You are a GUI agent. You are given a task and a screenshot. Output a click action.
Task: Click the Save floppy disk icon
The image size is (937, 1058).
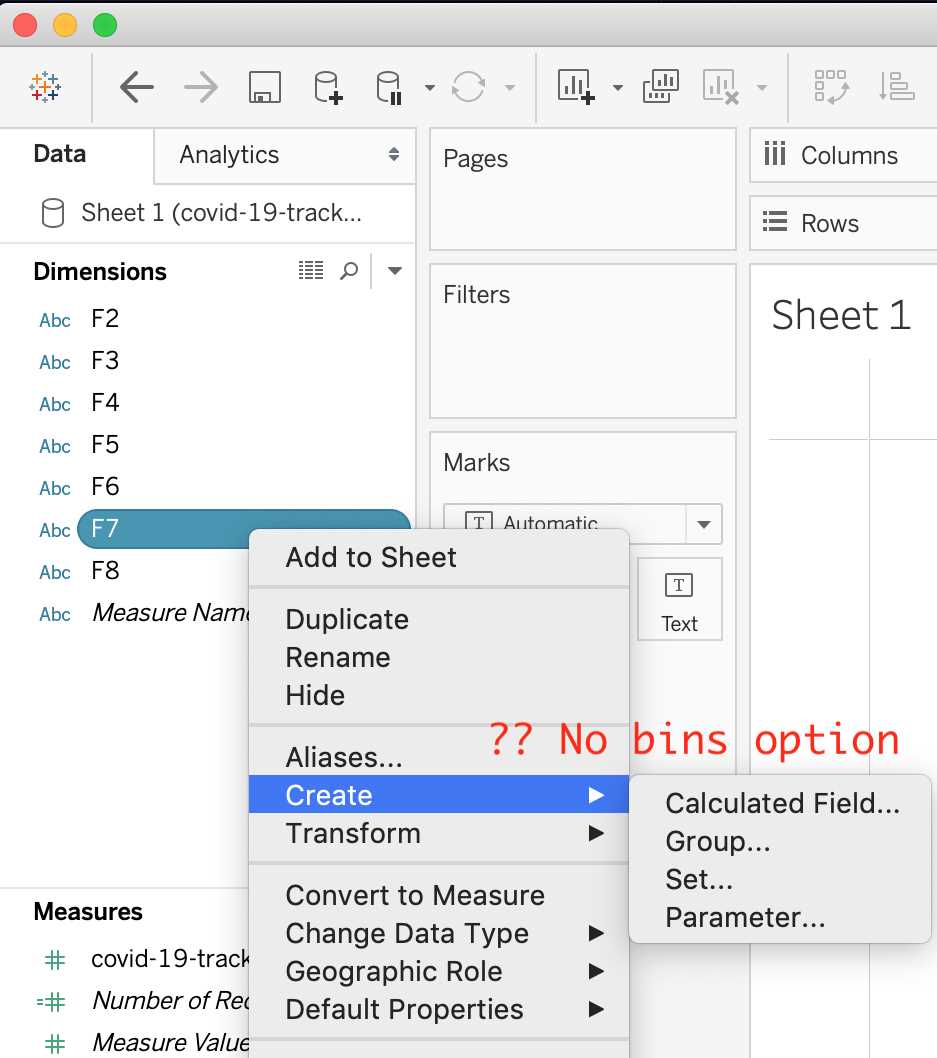click(264, 87)
